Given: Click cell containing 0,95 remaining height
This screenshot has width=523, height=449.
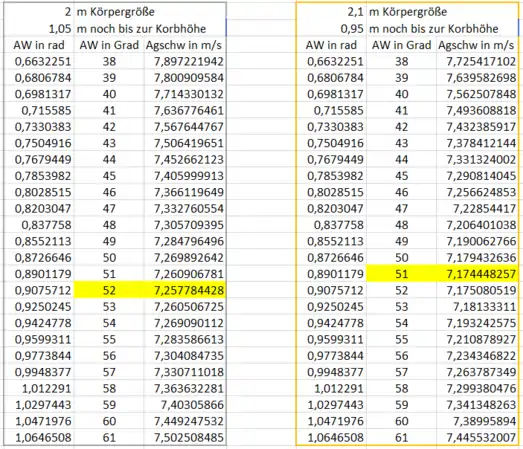Looking at the screenshot, I should [x=332, y=29].
